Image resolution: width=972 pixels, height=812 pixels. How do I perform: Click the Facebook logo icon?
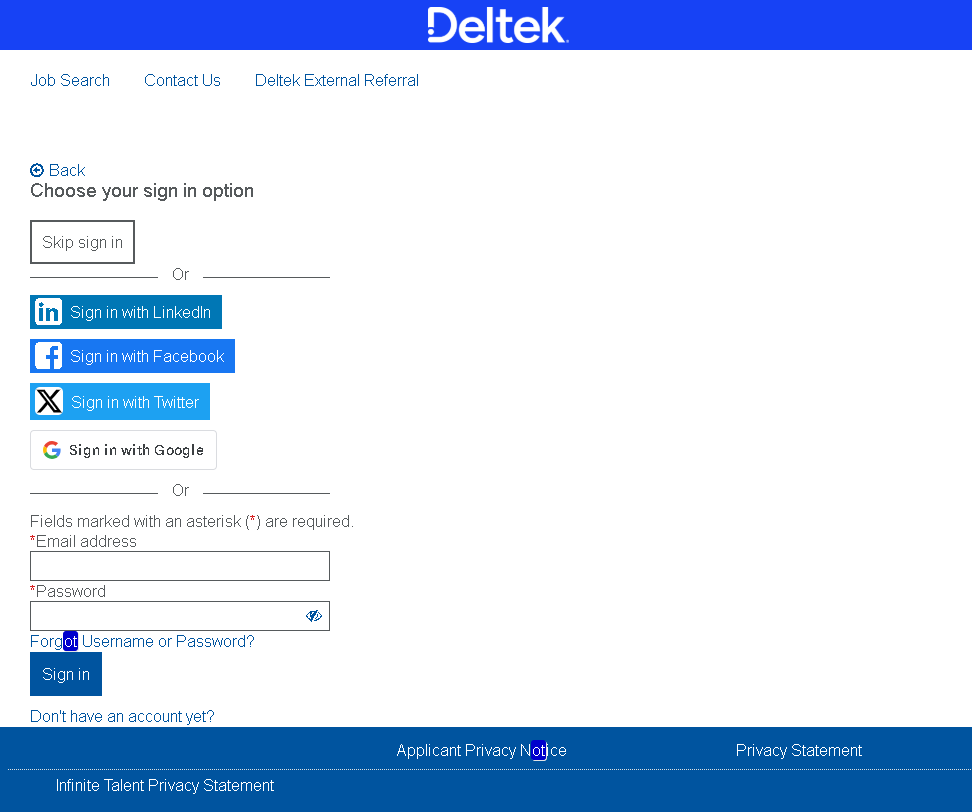[48, 356]
